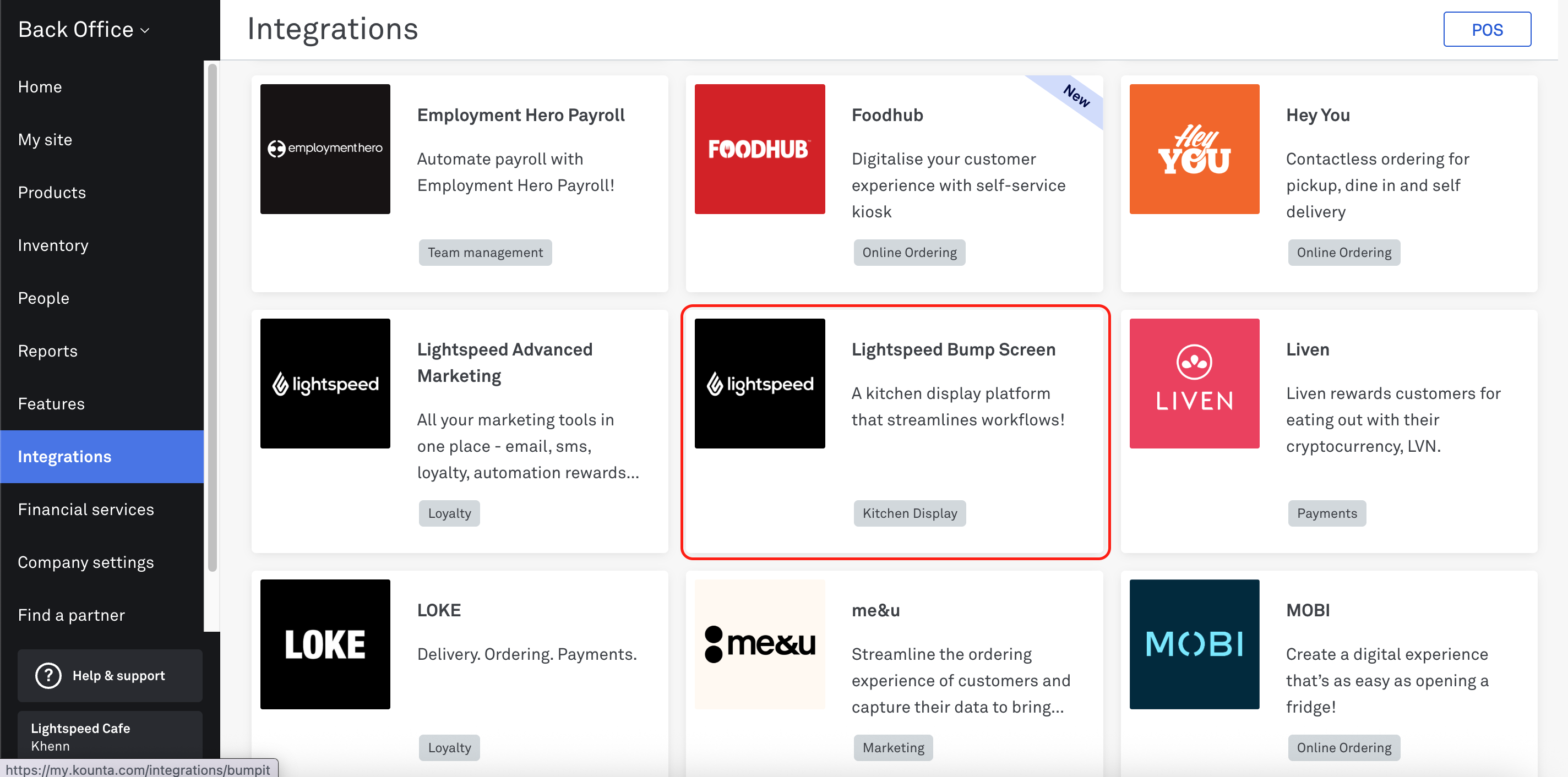1568x777 pixels.
Task: Click the Loyalty tag on LOKE card
Action: [x=449, y=747]
